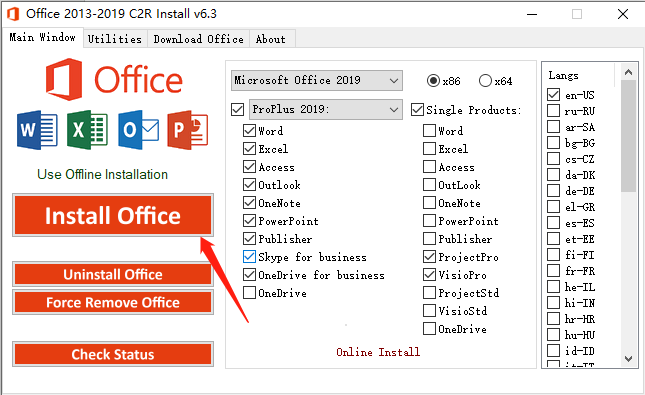Uncheck OneNote under ProPlus 2019
The width and height of the screenshot is (645, 395).
click(249, 203)
